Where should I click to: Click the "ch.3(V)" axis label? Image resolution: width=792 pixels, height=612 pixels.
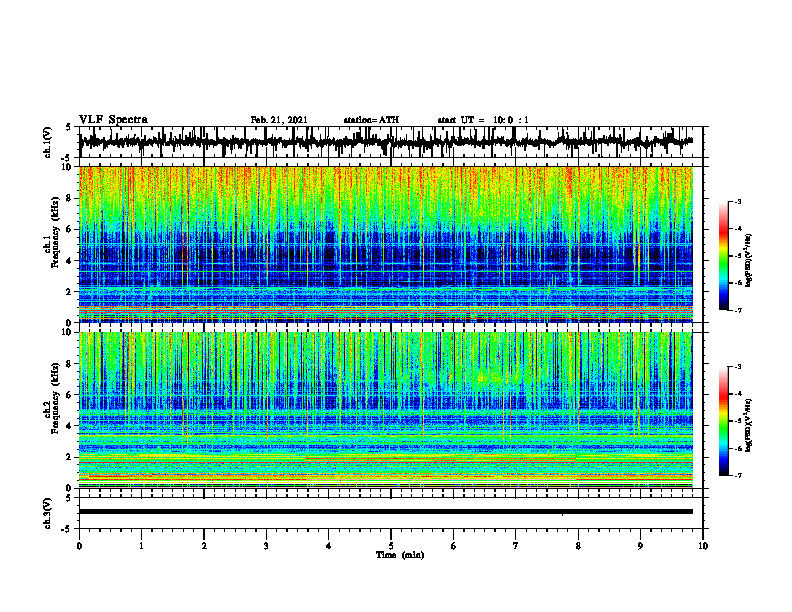coord(48,514)
